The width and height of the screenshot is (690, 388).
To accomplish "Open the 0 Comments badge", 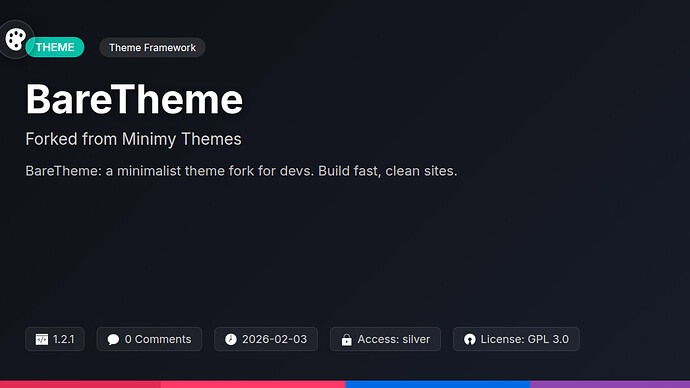I will 149,339.
